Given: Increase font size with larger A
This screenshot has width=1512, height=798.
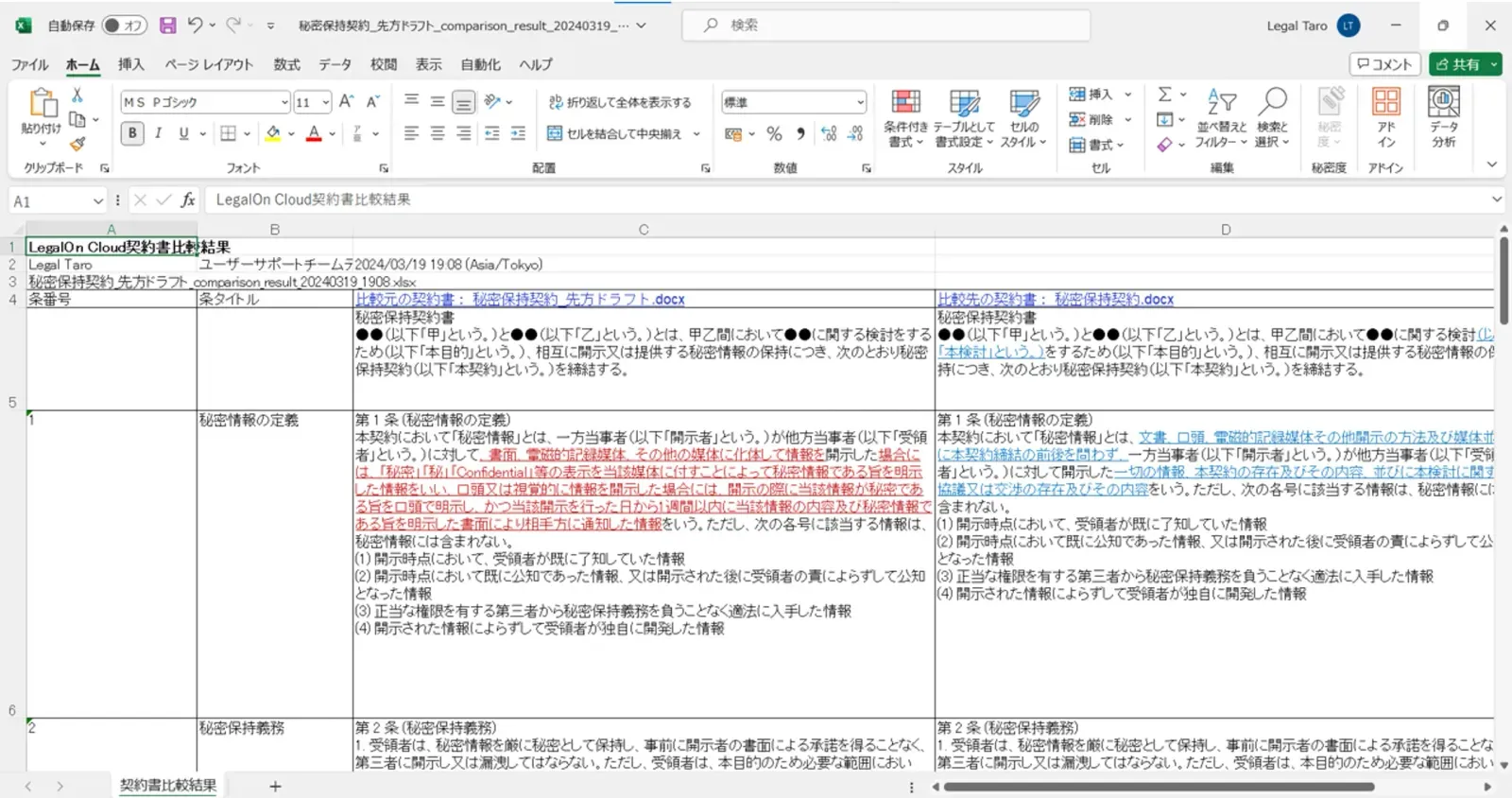Looking at the screenshot, I should (x=346, y=102).
